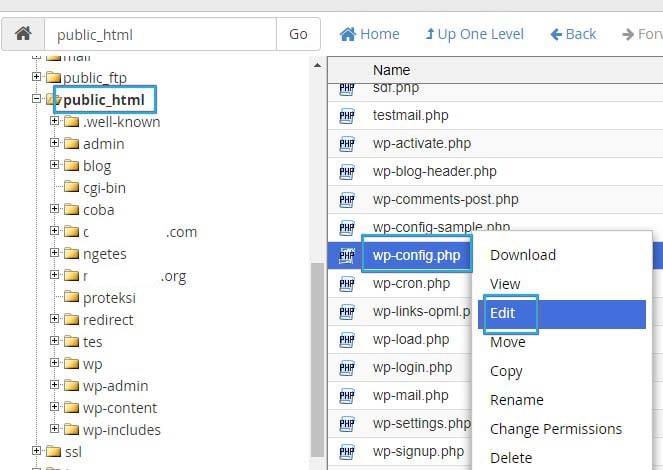The height and width of the screenshot is (470, 663).
Task: Open the admin folder in tree
Action: coord(104,144)
